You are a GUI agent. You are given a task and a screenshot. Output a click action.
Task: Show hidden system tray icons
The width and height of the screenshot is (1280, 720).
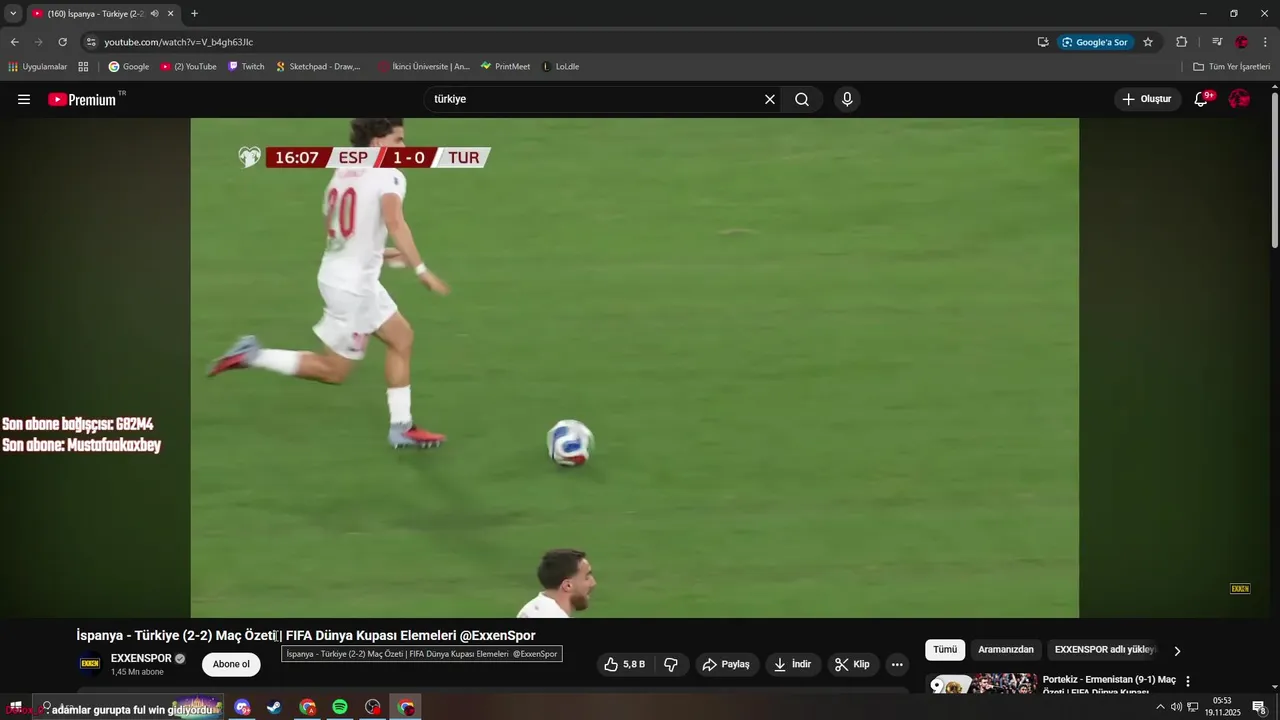(x=1160, y=707)
